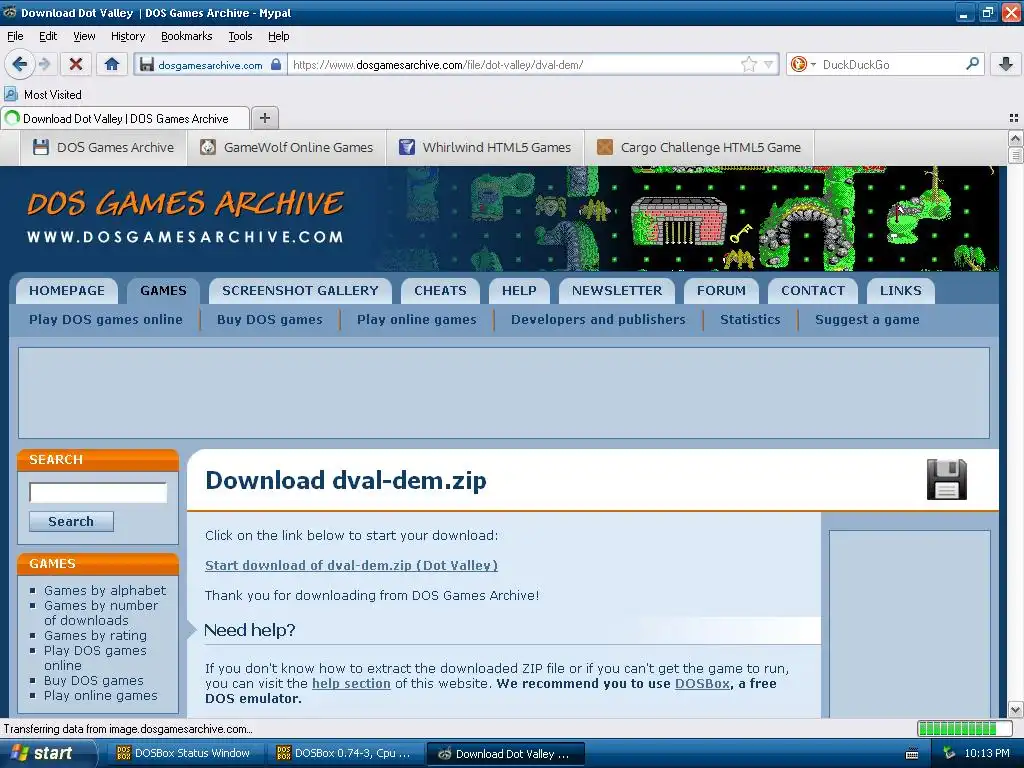The image size is (1024, 768).
Task: Click the search magnifier icon in search box
Action: pos(972,64)
